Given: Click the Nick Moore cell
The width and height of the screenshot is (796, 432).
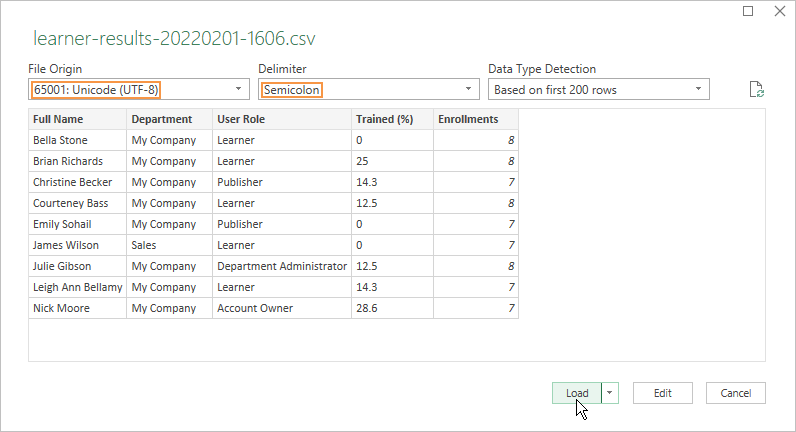Looking at the screenshot, I should 78,308.
